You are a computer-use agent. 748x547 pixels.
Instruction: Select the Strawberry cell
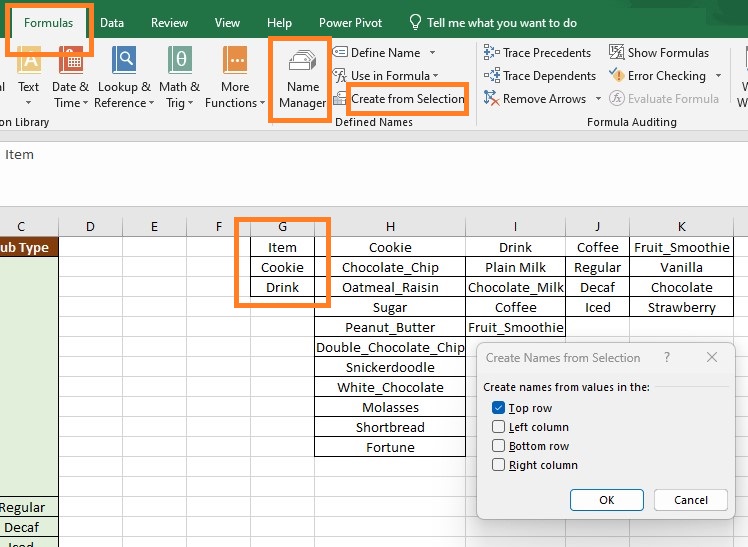point(681,307)
